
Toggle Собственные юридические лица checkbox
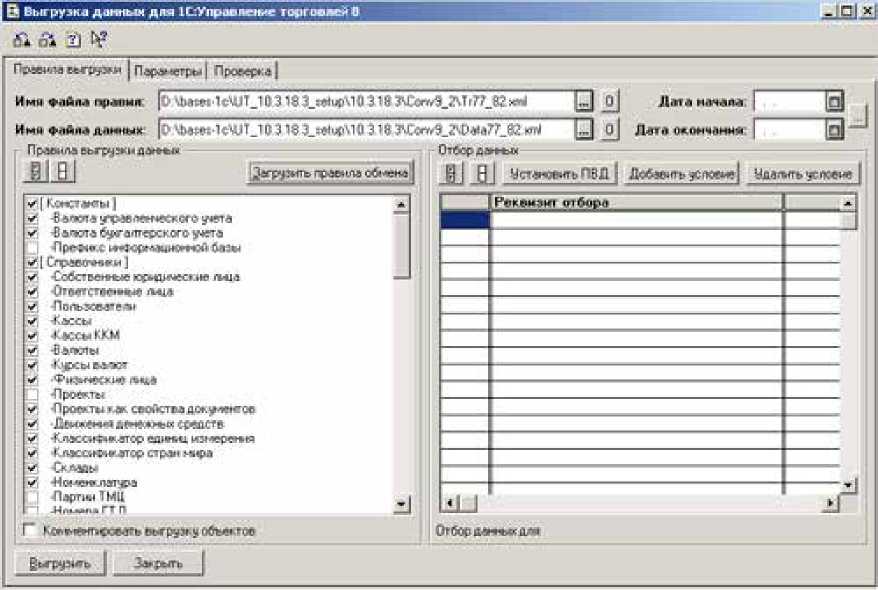32,277
